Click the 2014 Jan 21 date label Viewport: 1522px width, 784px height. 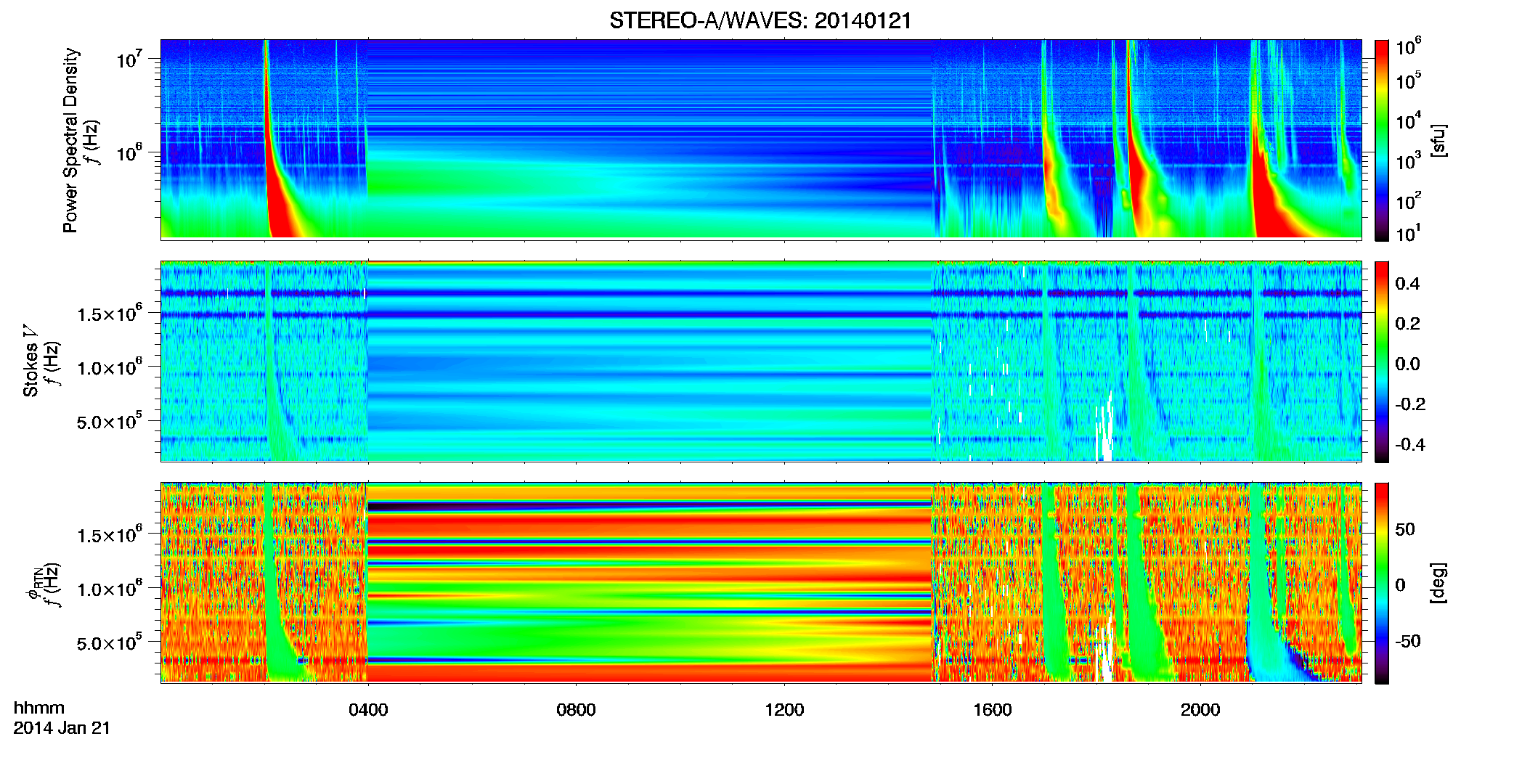click(x=62, y=728)
